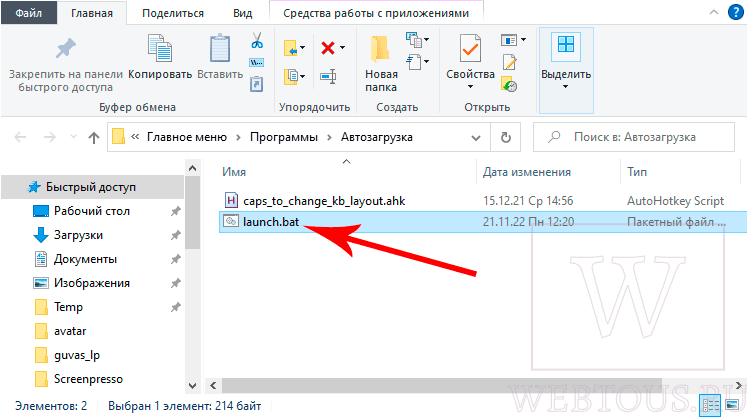The width and height of the screenshot is (747, 417).
Task: Go up one folder level
Action: (x=94, y=137)
